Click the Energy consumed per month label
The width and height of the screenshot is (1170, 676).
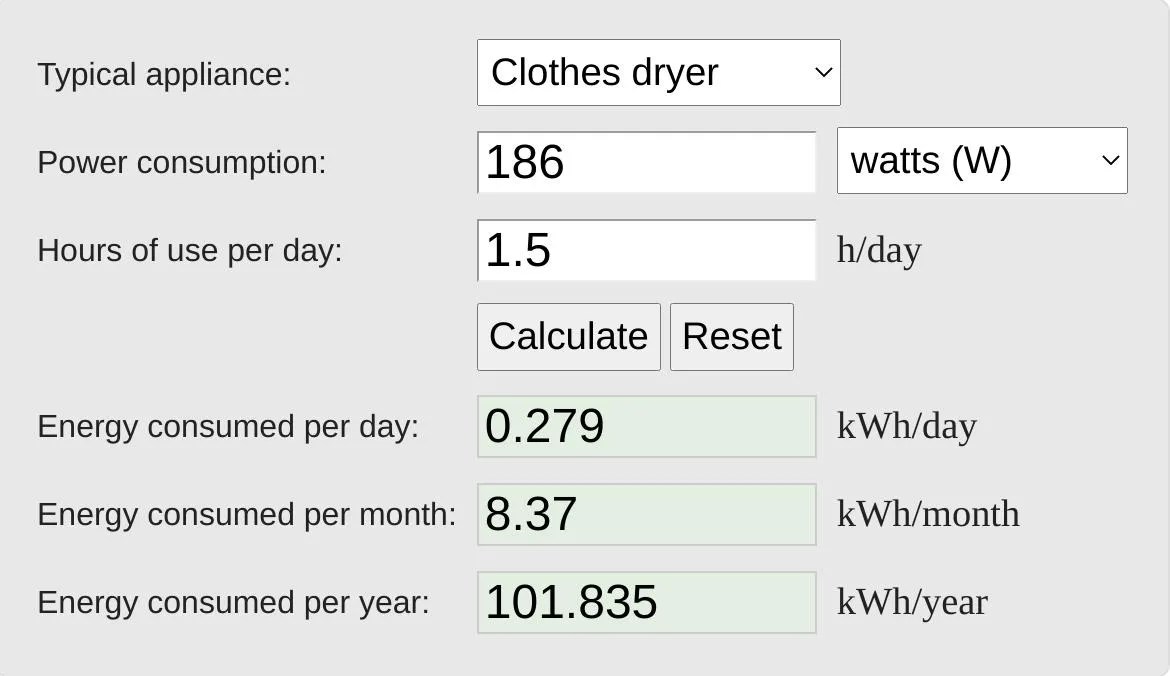[246, 514]
